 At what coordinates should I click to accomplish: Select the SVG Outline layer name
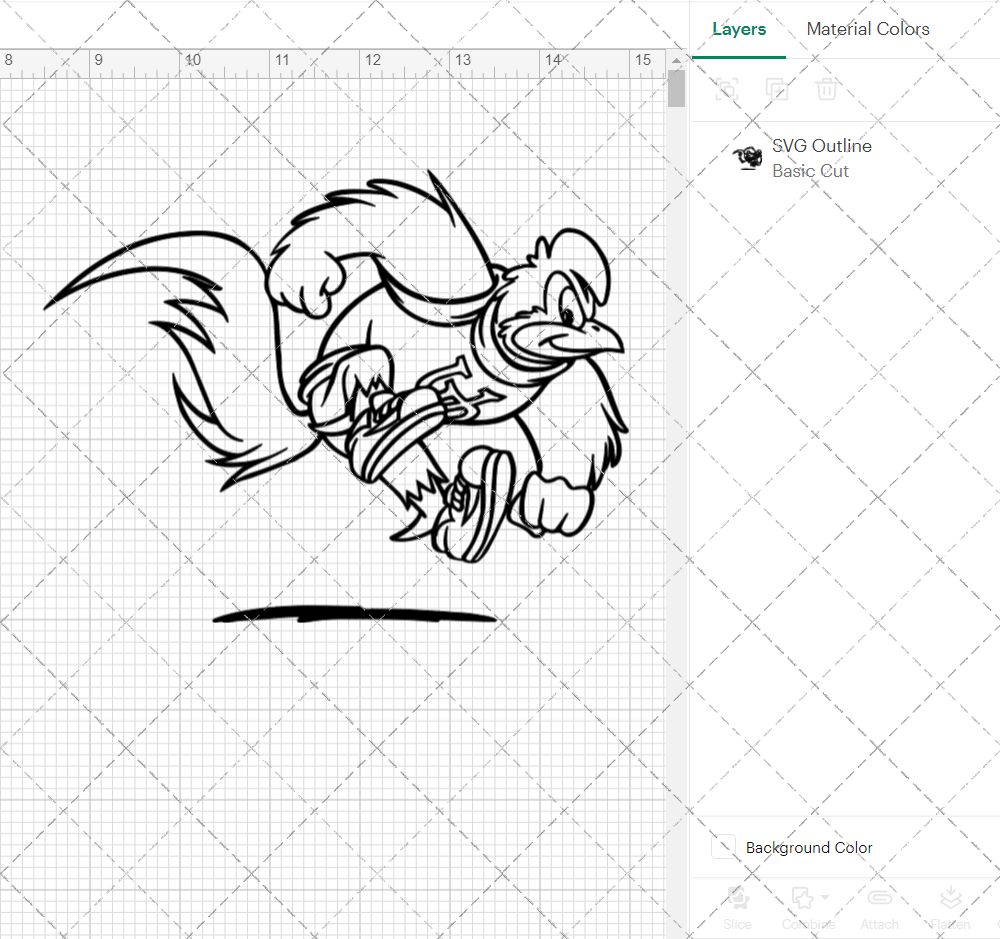click(x=821, y=146)
